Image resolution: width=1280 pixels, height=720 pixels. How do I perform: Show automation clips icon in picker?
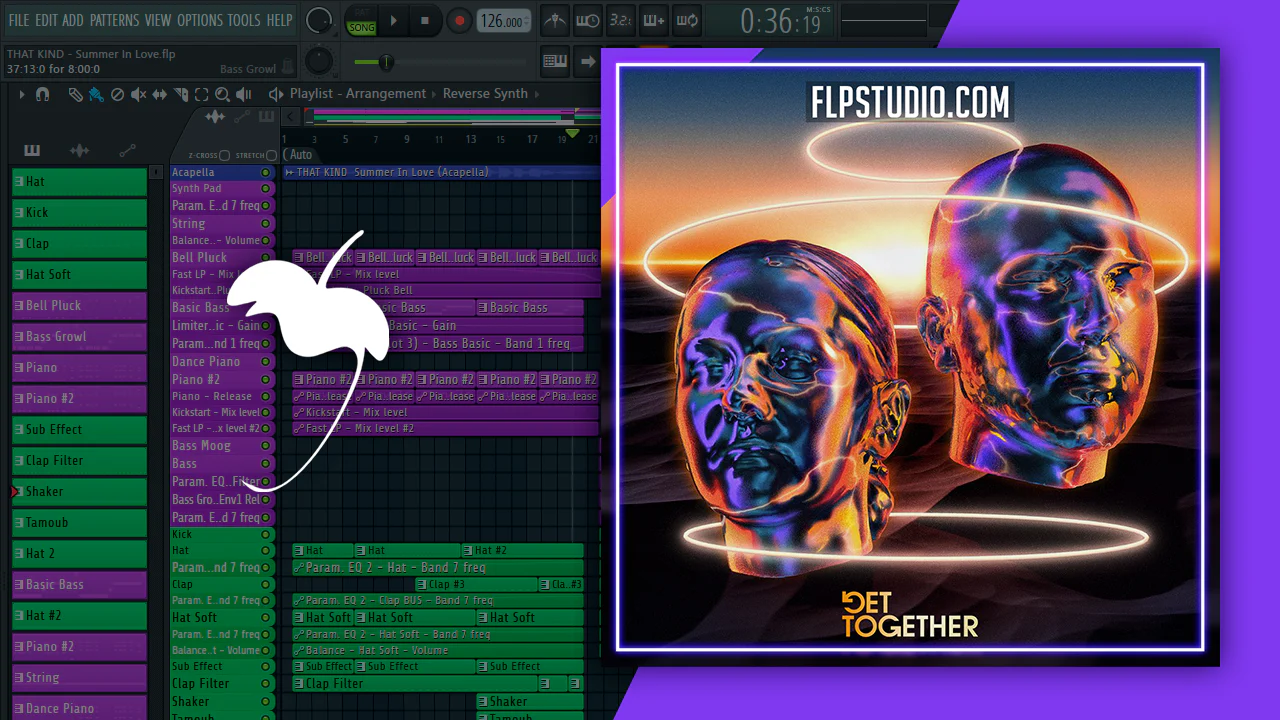coord(127,151)
